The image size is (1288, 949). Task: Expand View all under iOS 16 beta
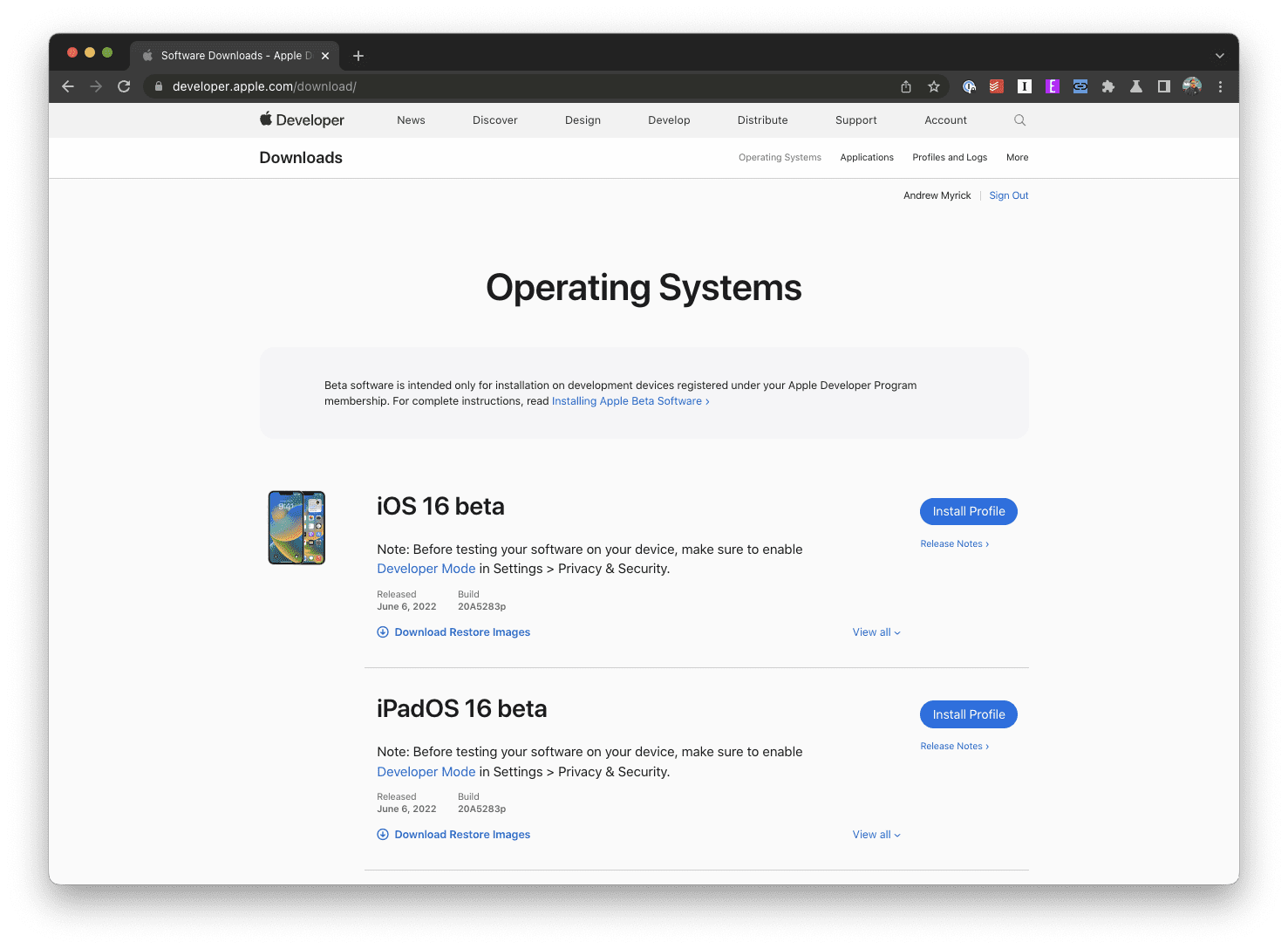click(x=876, y=632)
